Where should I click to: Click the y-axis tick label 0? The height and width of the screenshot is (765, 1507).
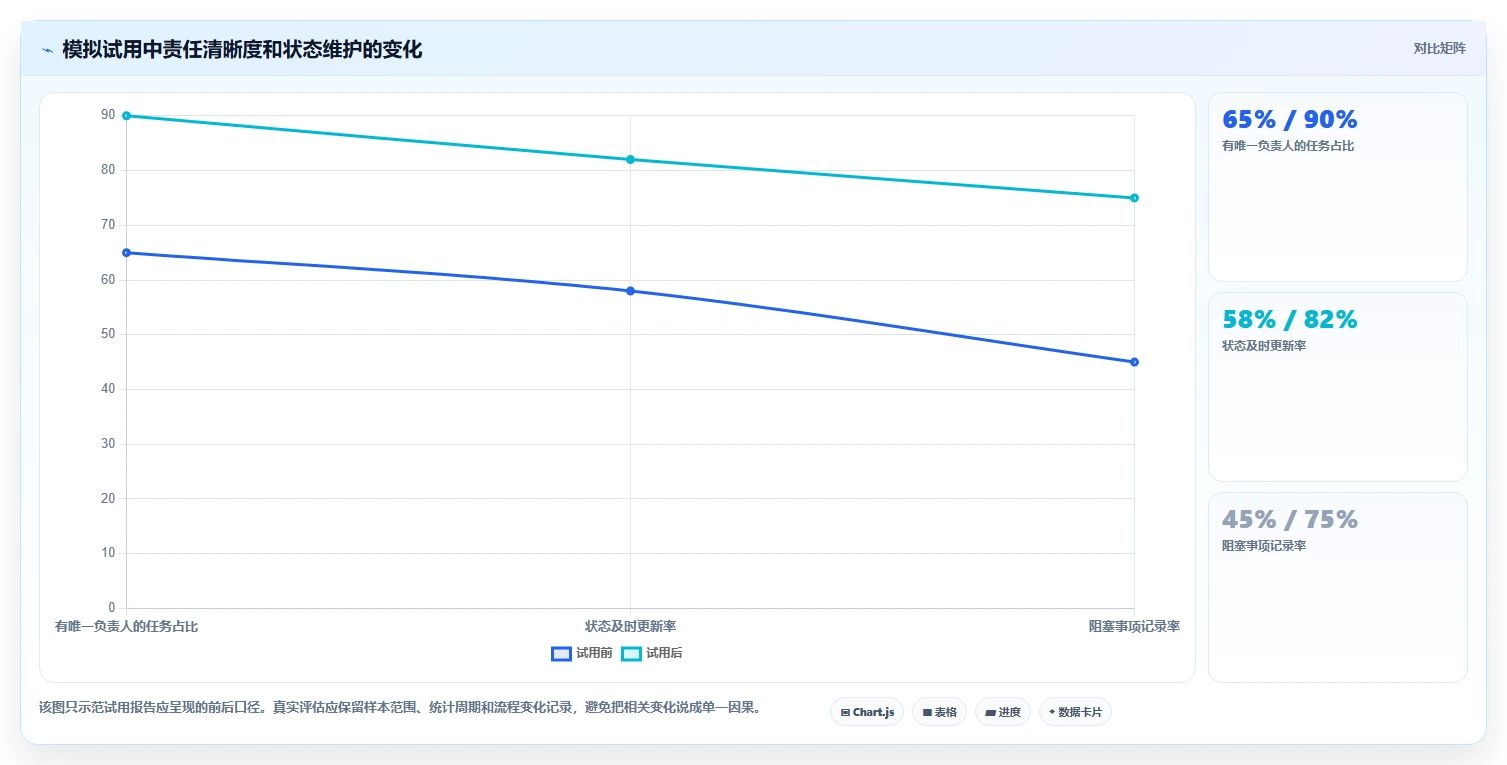[x=112, y=608]
